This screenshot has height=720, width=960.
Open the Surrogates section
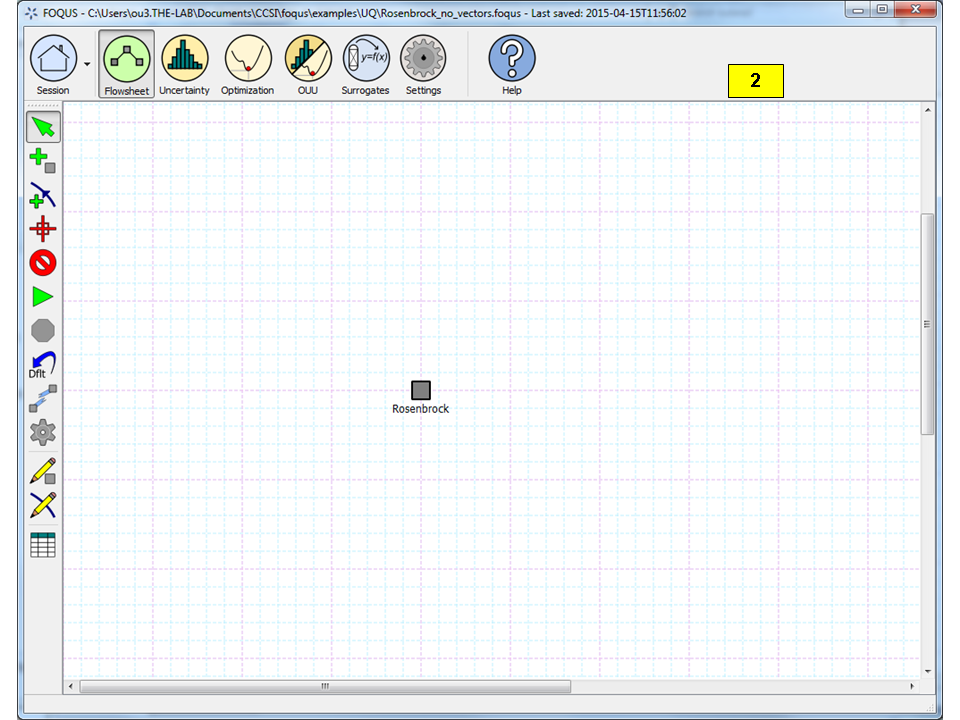[x=365, y=60]
